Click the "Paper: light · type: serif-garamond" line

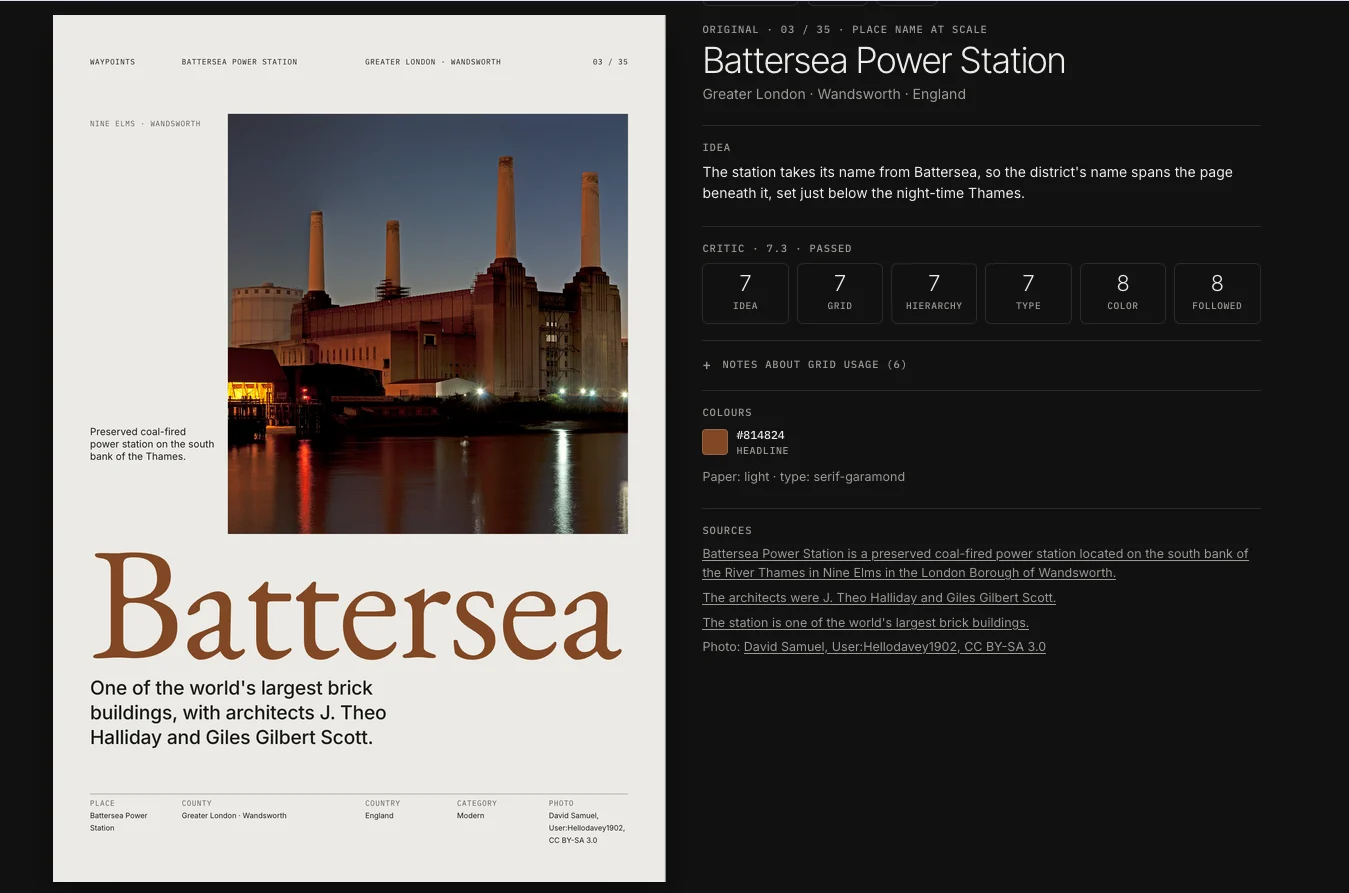coord(803,477)
